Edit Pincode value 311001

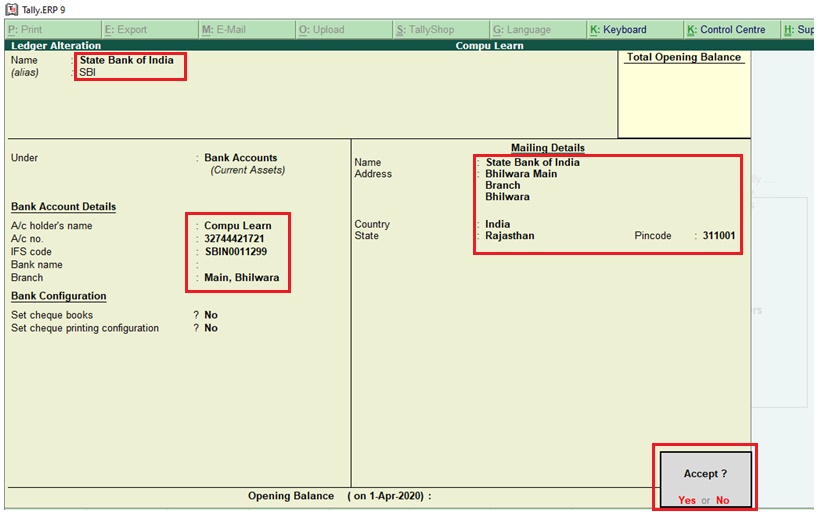(x=718, y=235)
